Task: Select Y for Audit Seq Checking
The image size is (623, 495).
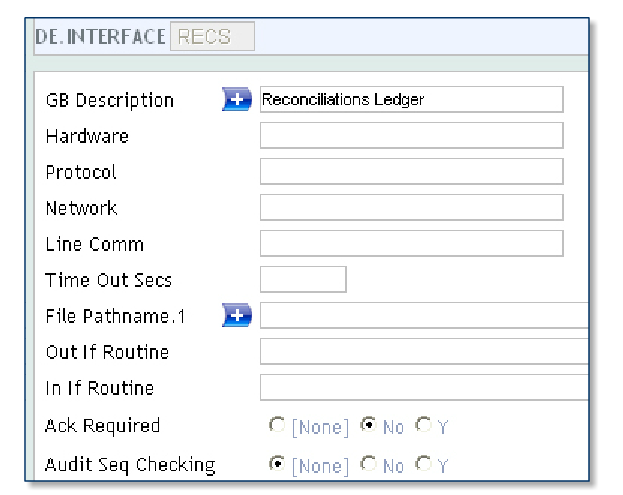Action: tap(426, 465)
